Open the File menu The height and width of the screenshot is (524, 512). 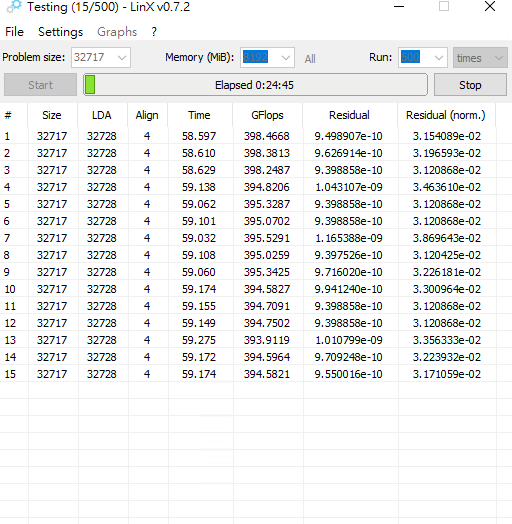pyautogui.click(x=14, y=32)
